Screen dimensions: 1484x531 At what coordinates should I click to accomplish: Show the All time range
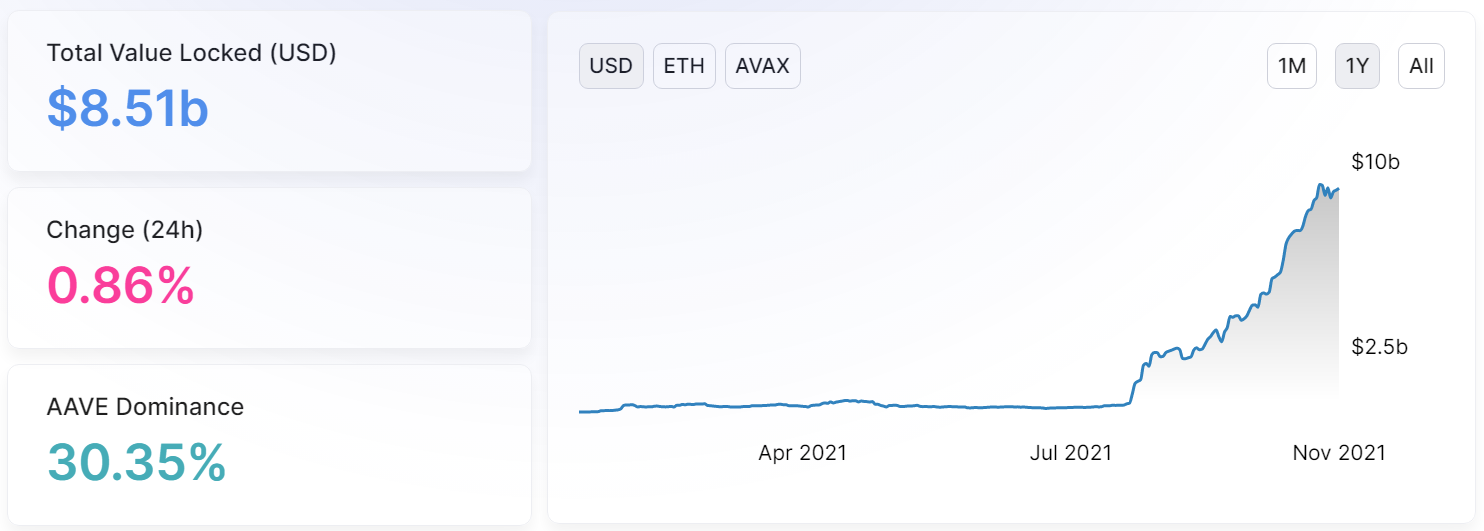[1421, 66]
